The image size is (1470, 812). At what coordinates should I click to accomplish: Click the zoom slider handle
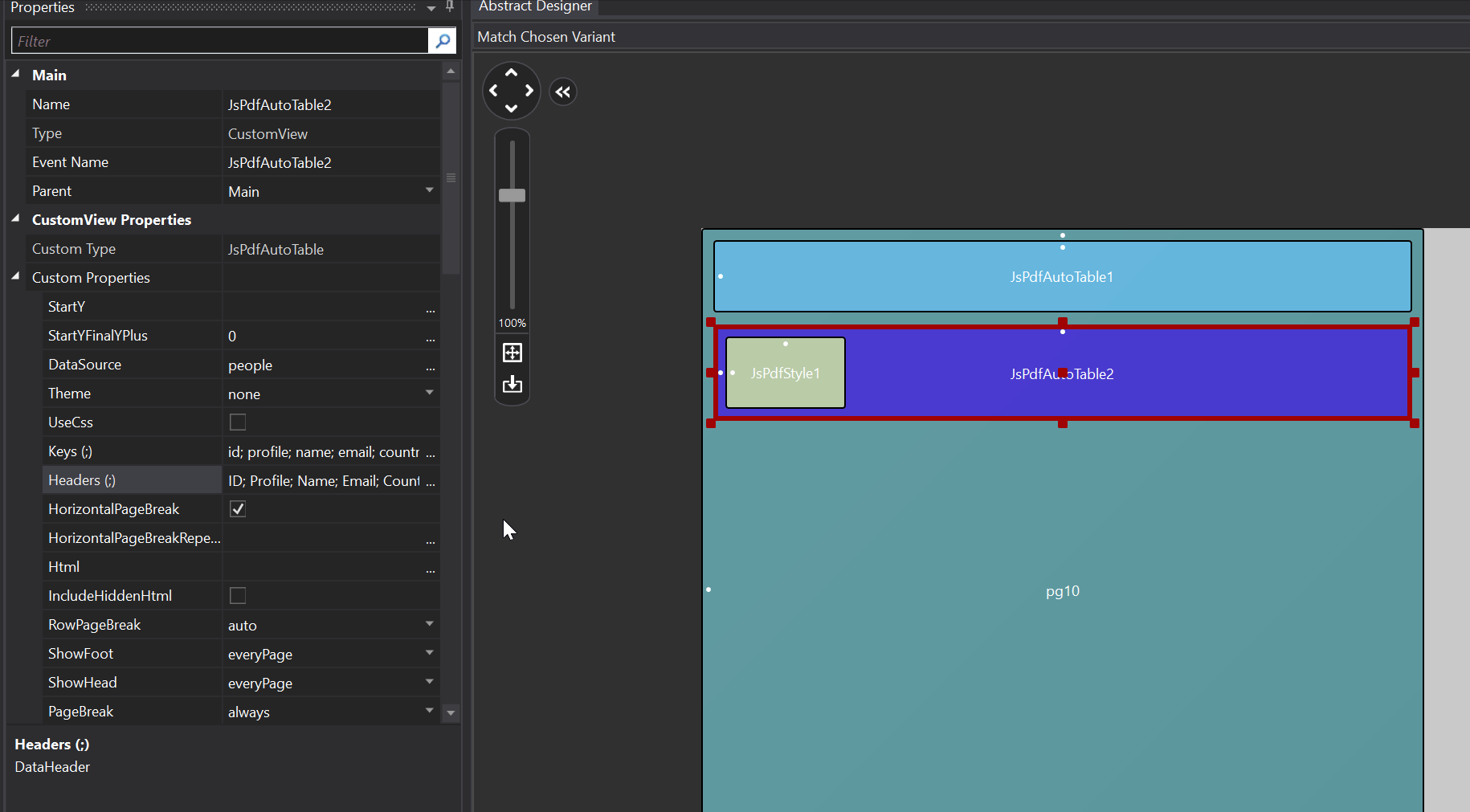pyautogui.click(x=512, y=195)
